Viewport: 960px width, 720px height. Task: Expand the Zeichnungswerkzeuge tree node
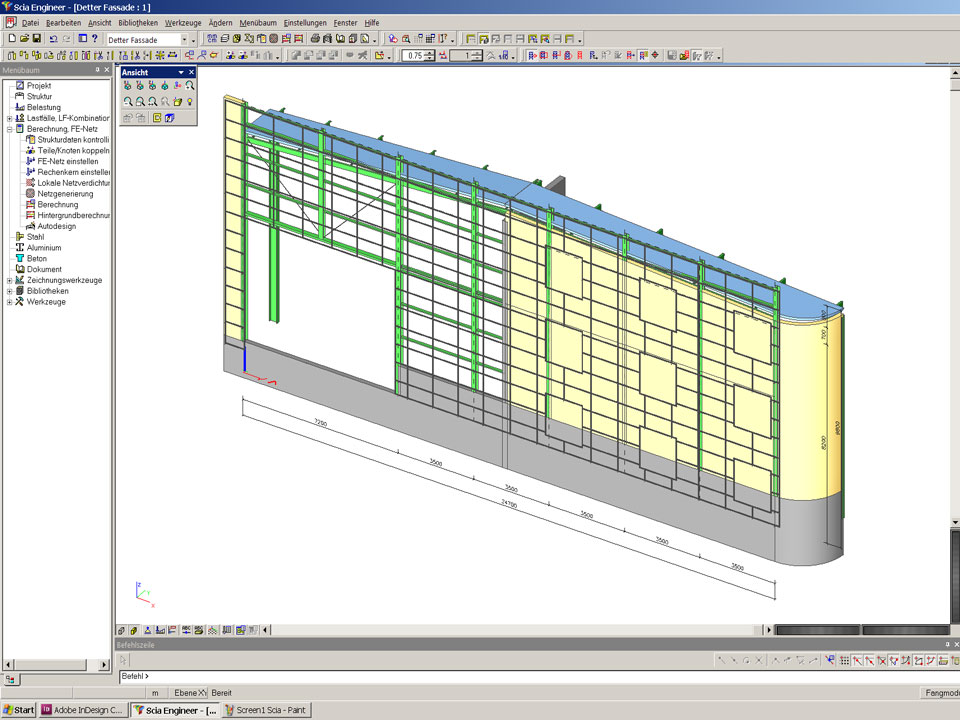9,280
